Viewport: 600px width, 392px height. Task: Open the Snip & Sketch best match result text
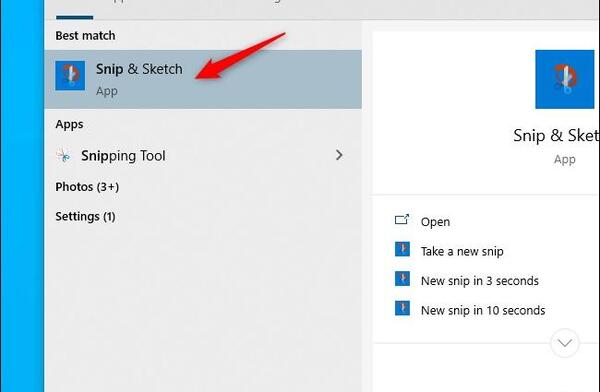(x=139, y=69)
